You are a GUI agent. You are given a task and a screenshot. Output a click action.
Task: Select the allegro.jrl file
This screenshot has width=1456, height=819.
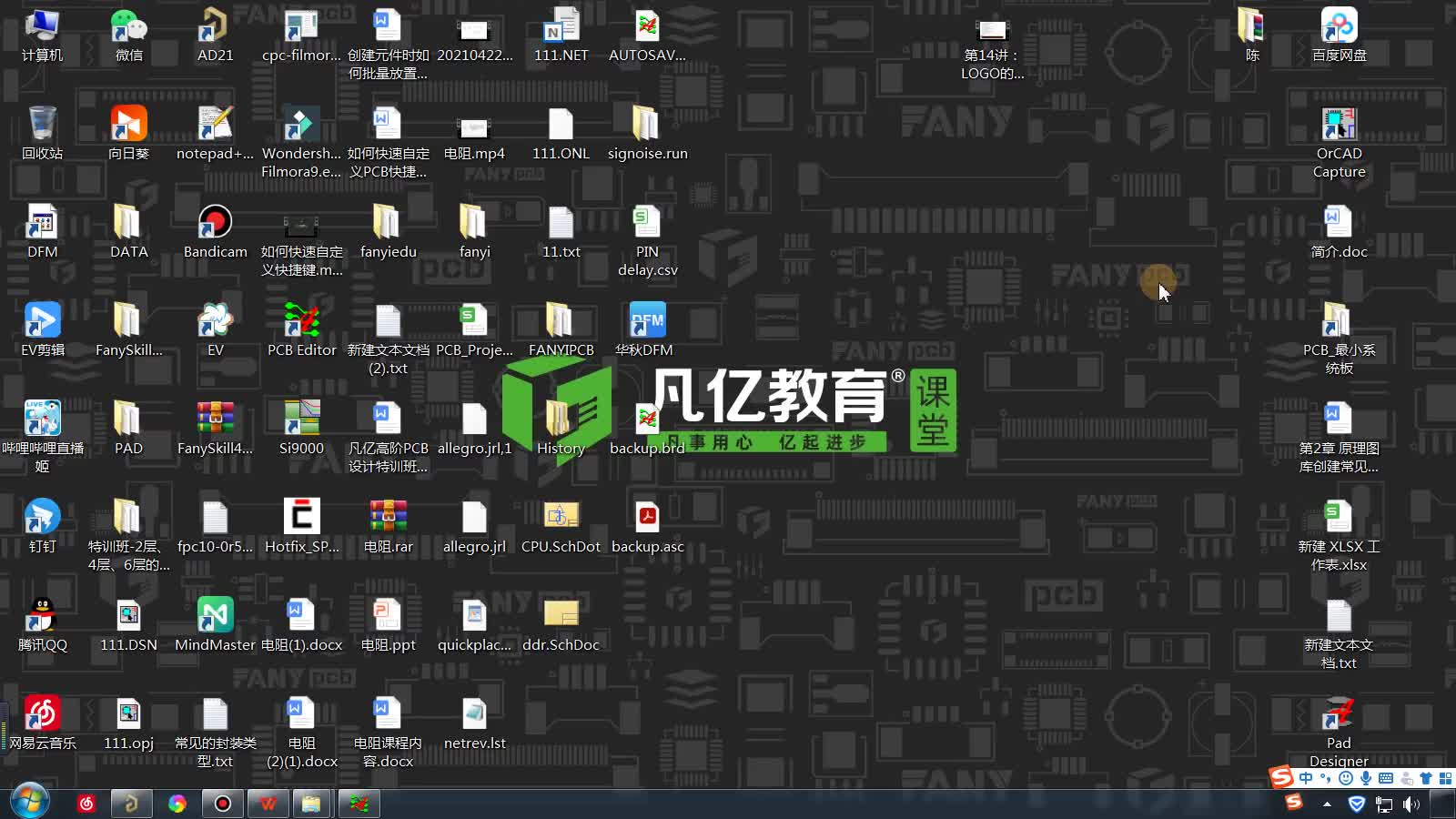point(474,526)
